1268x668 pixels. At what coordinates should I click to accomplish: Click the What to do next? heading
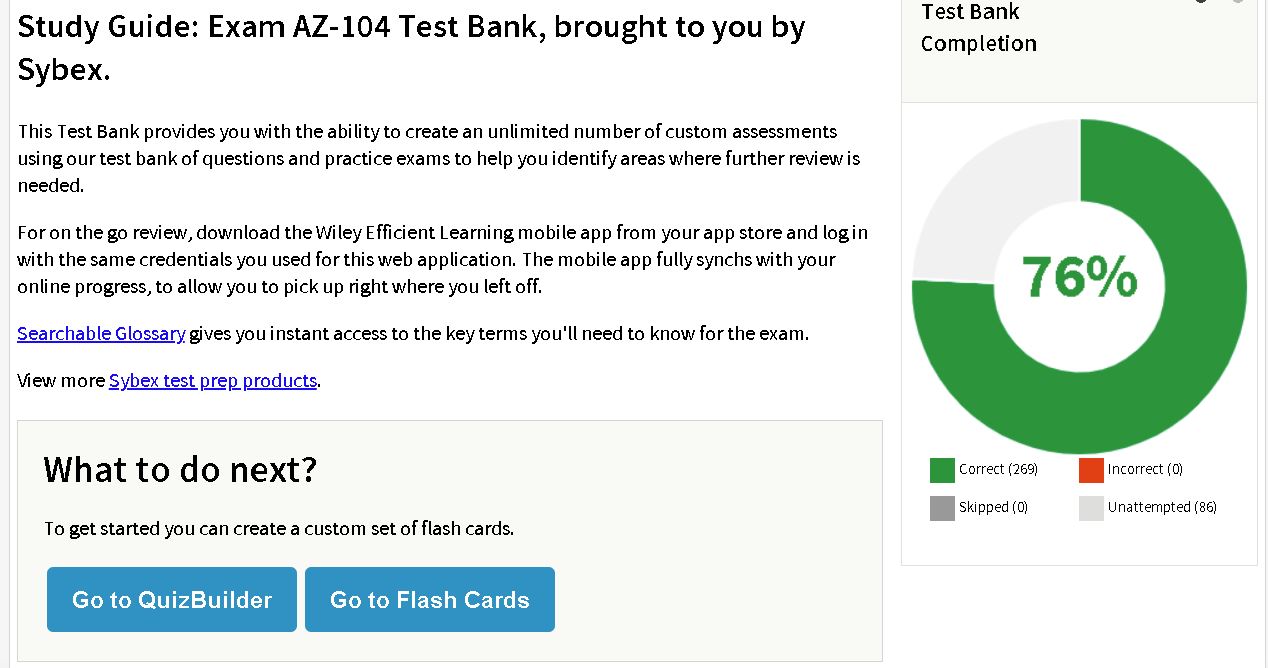coord(180,469)
